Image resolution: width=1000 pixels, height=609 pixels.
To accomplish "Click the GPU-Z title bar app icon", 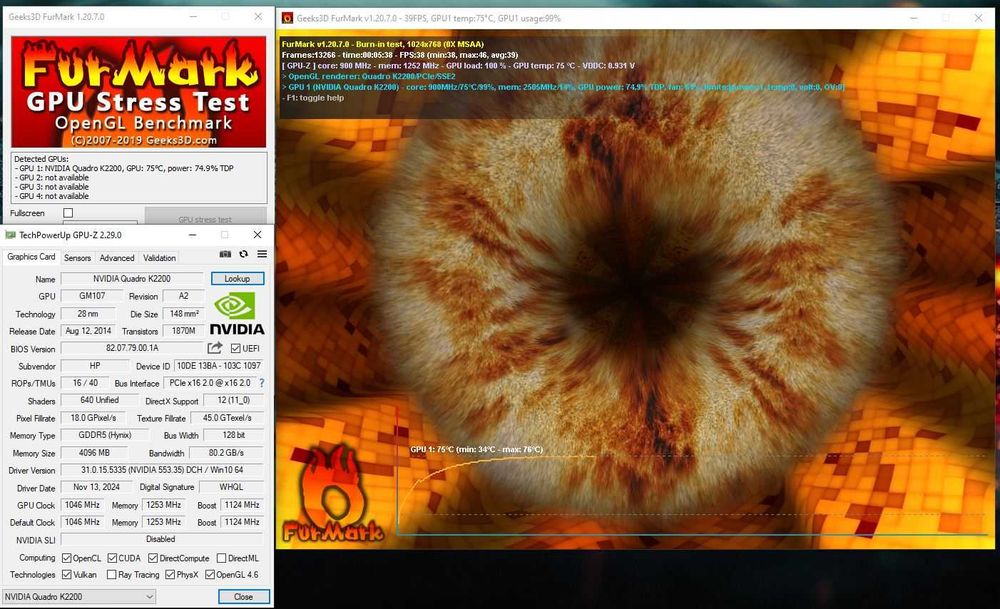I will (10, 235).
